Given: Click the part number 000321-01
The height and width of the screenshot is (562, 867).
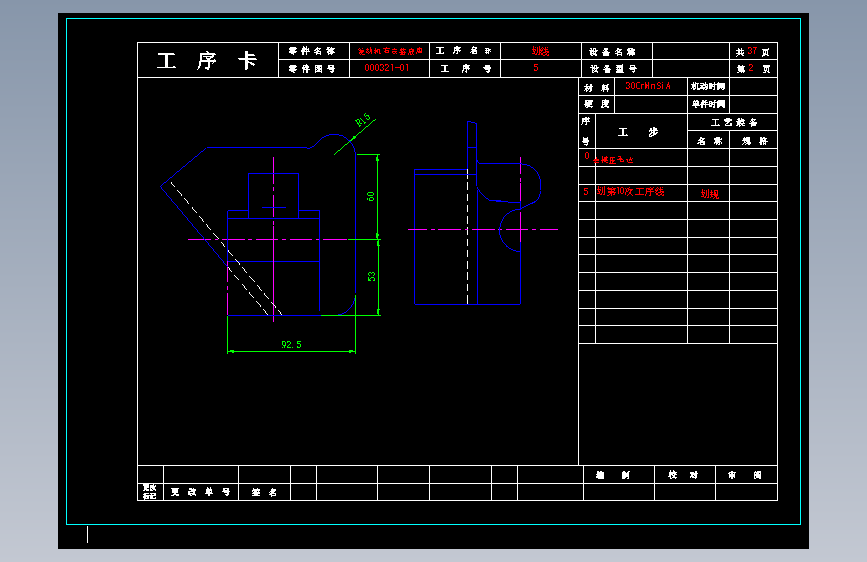Looking at the screenshot, I should [387, 68].
